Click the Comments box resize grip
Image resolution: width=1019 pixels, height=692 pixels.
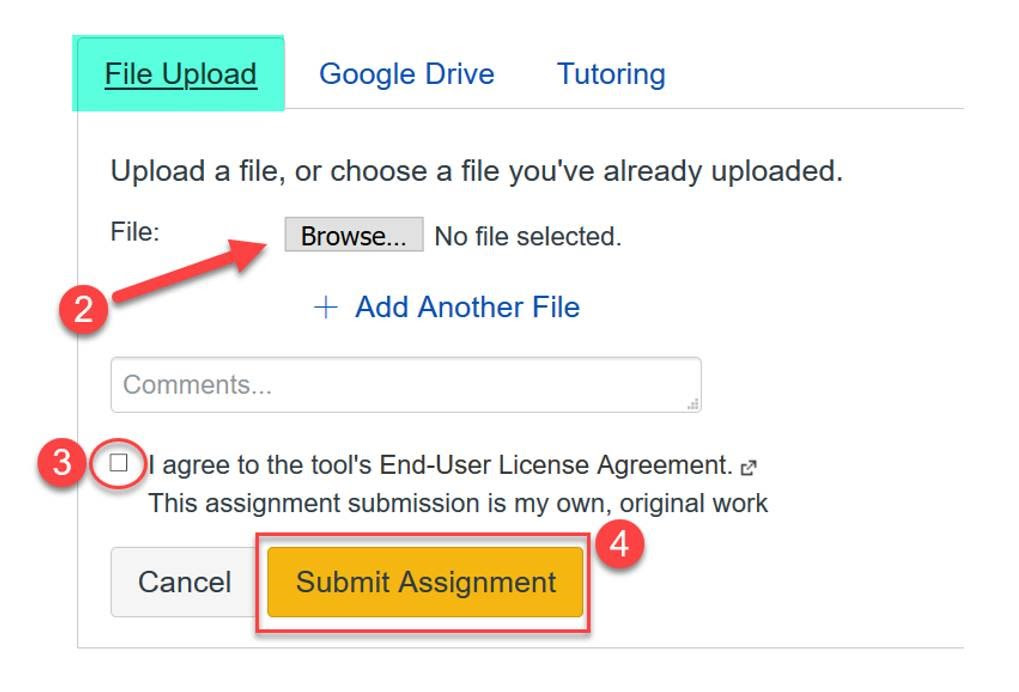point(693,404)
